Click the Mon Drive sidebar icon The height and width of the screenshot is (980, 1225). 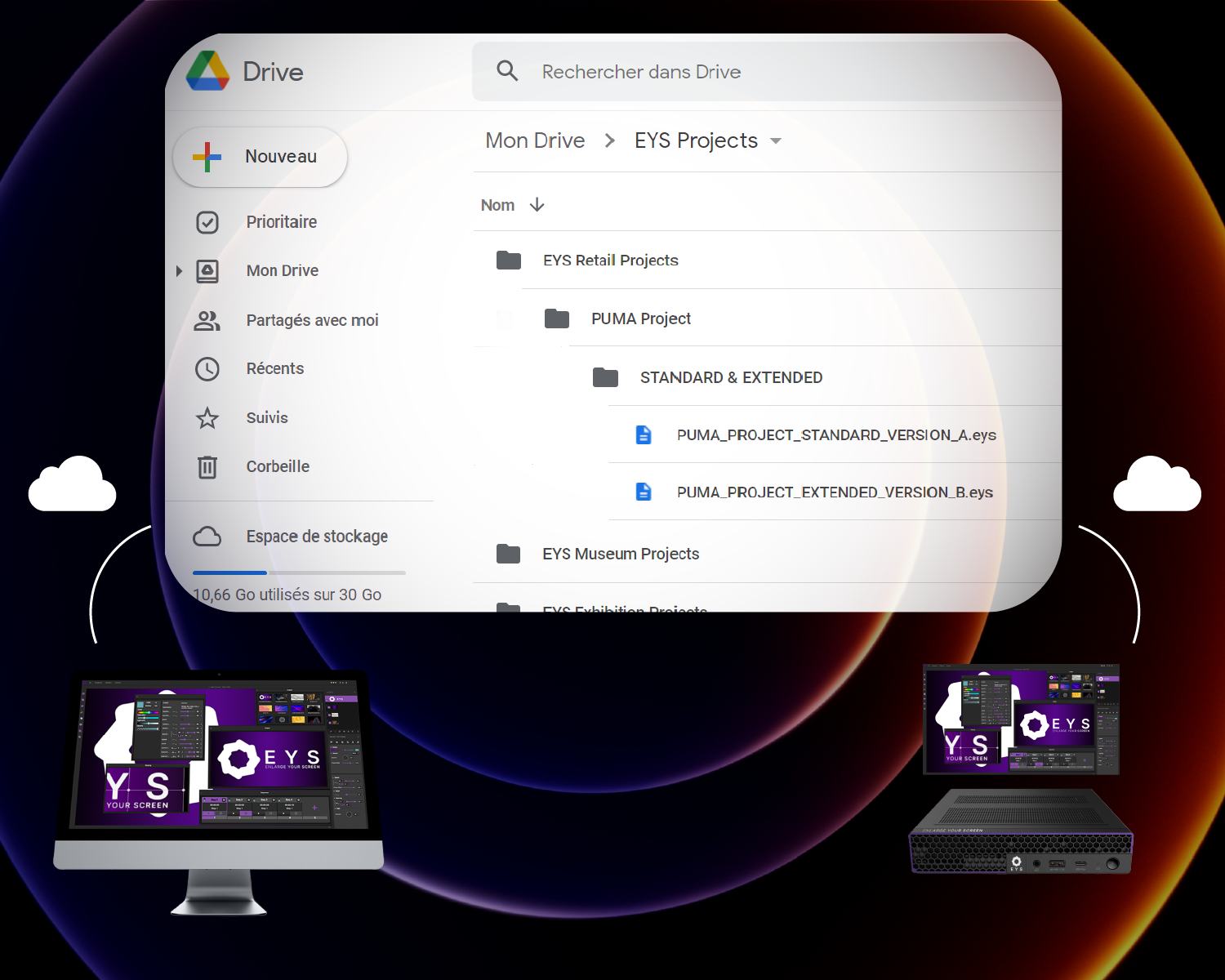point(207,271)
